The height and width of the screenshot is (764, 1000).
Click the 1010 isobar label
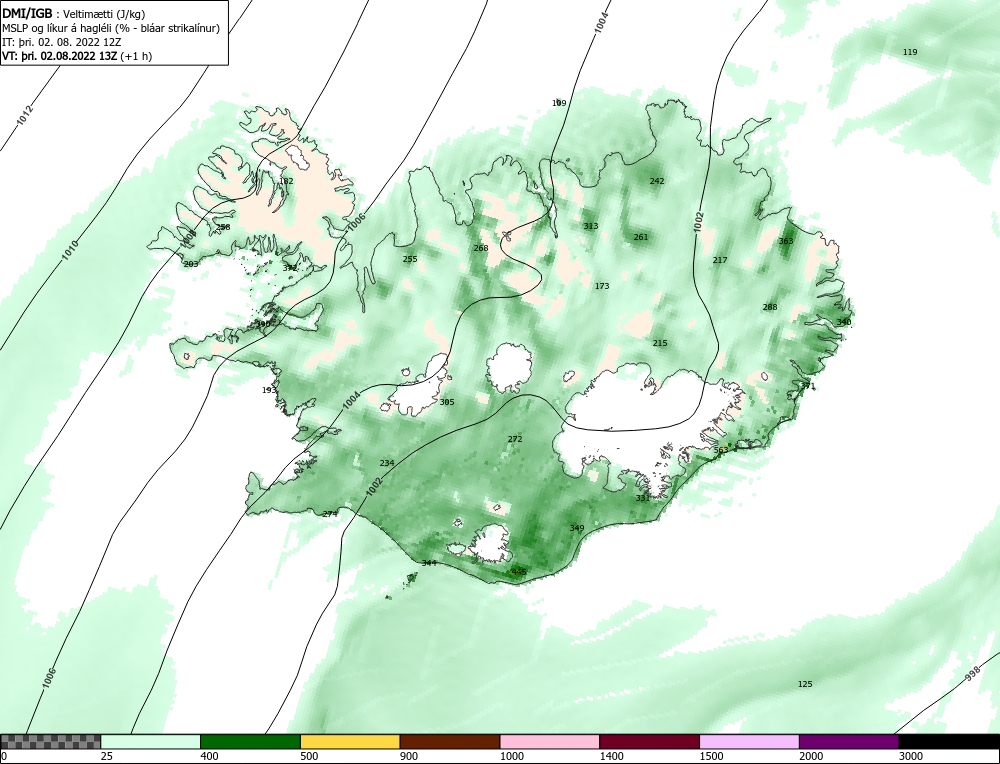(x=70, y=249)
